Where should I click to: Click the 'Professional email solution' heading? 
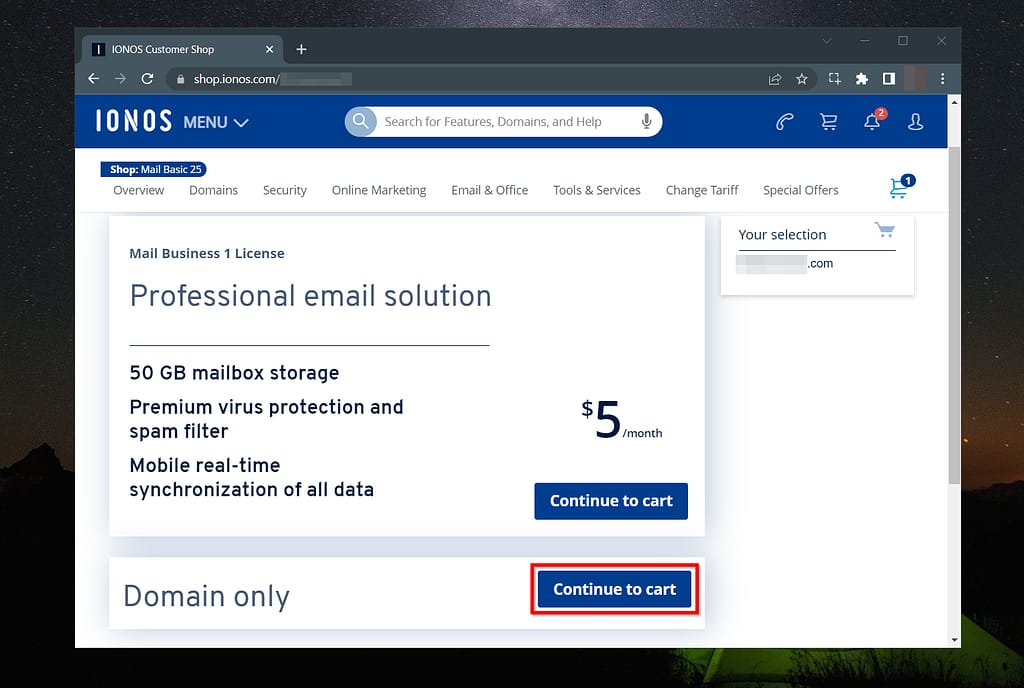tap(310, 296)
